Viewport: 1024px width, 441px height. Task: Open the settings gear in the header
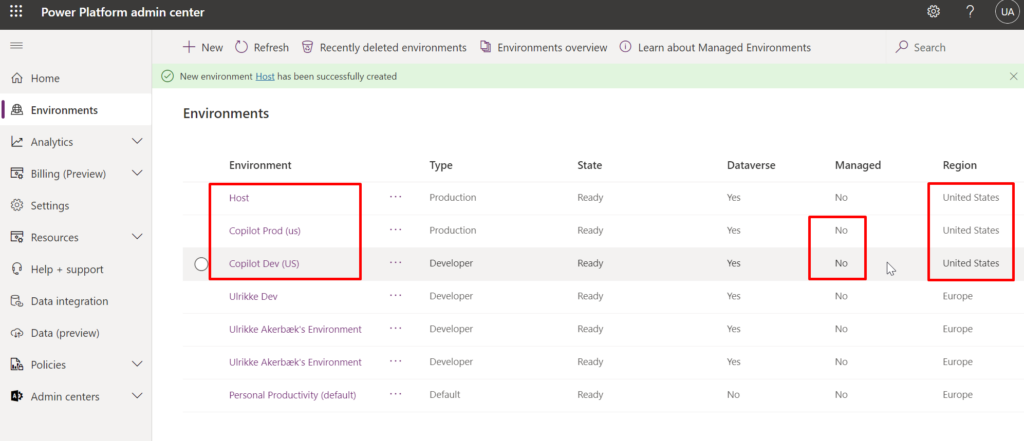click(933, 12)
